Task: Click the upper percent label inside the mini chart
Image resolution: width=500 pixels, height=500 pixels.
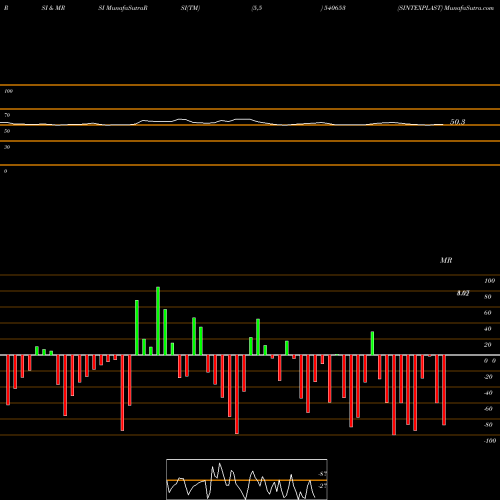Action: click(322, 474)
